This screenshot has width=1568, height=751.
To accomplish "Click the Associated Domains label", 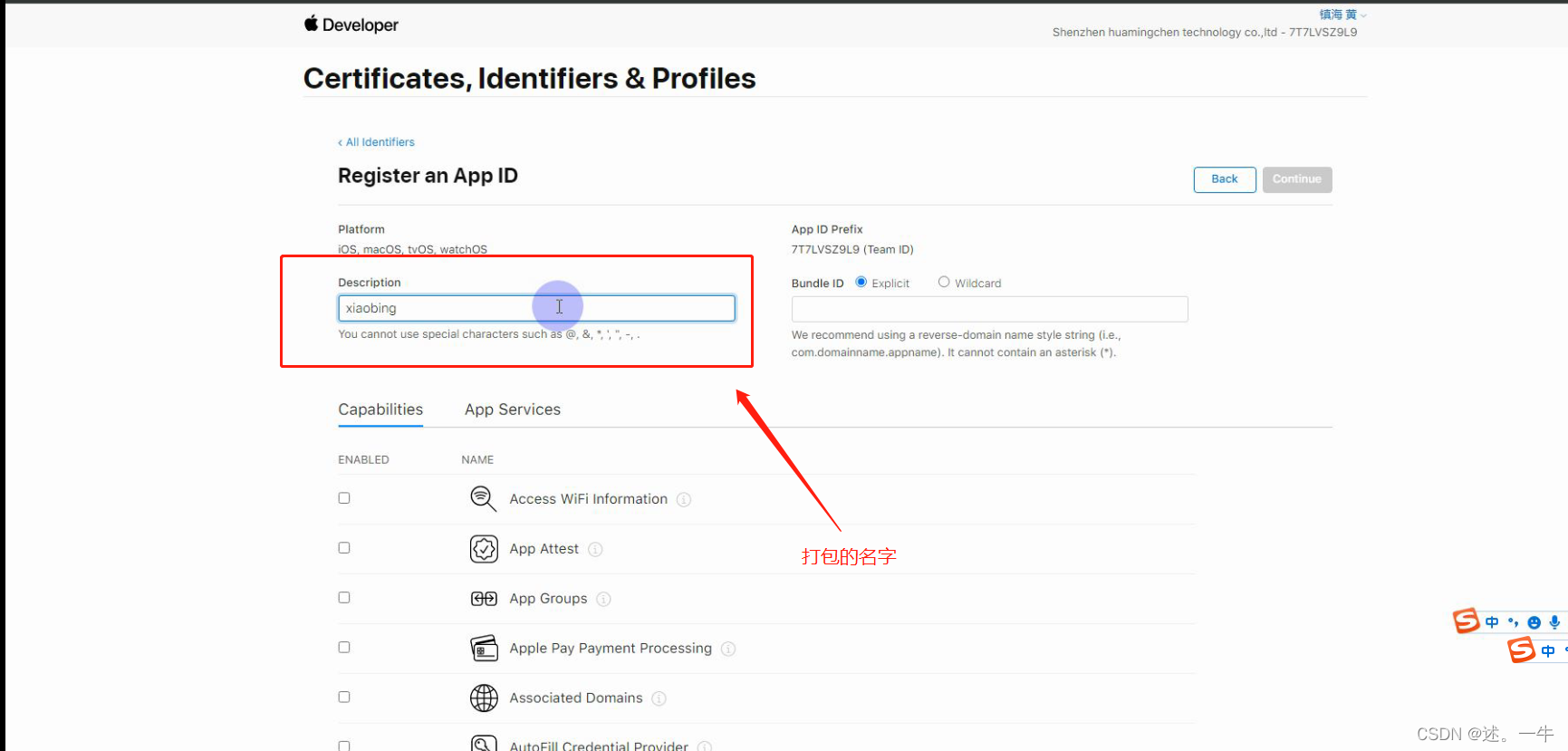I will tap(576, 698).
